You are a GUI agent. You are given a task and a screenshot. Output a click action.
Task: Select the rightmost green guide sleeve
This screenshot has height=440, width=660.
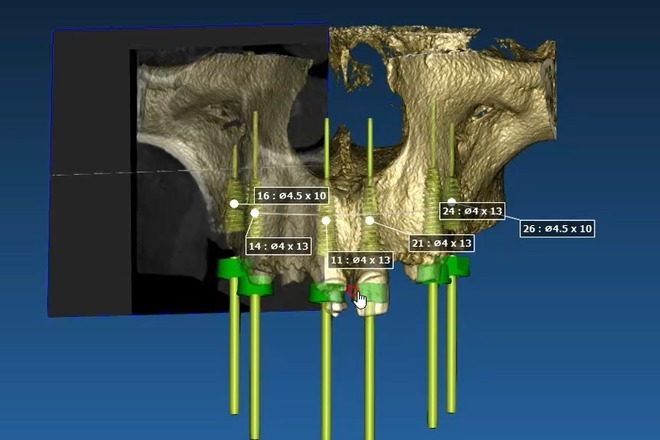(x=457, y=266)
